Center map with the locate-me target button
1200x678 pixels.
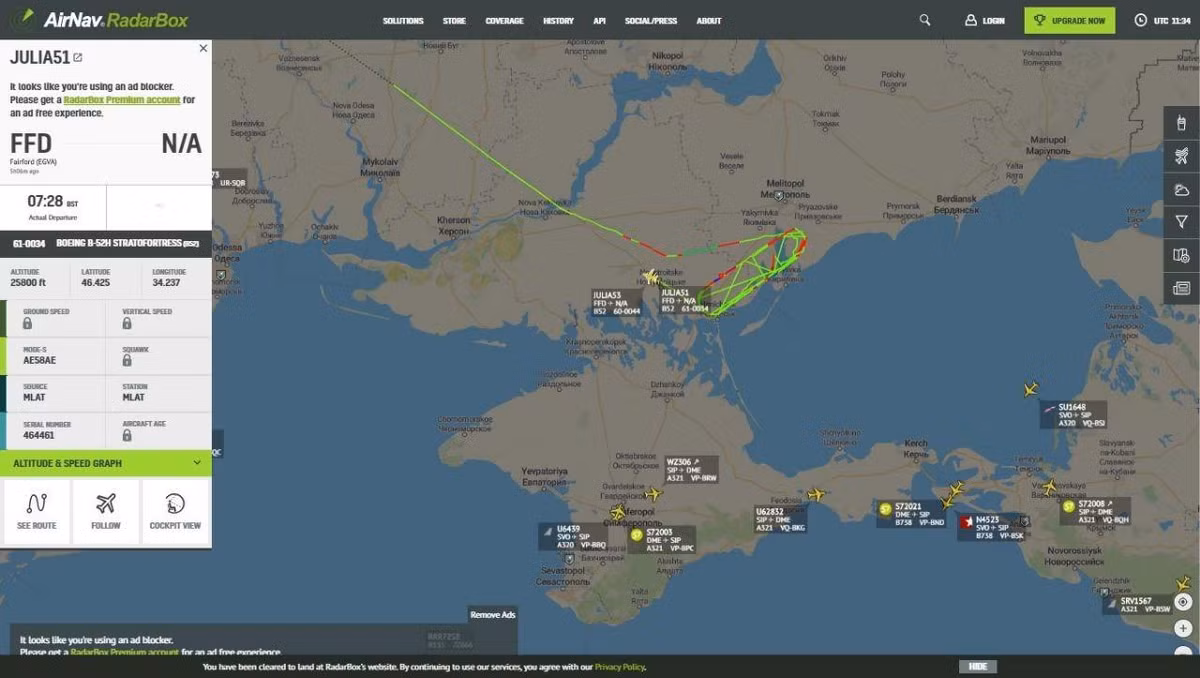coord(1183,602)
